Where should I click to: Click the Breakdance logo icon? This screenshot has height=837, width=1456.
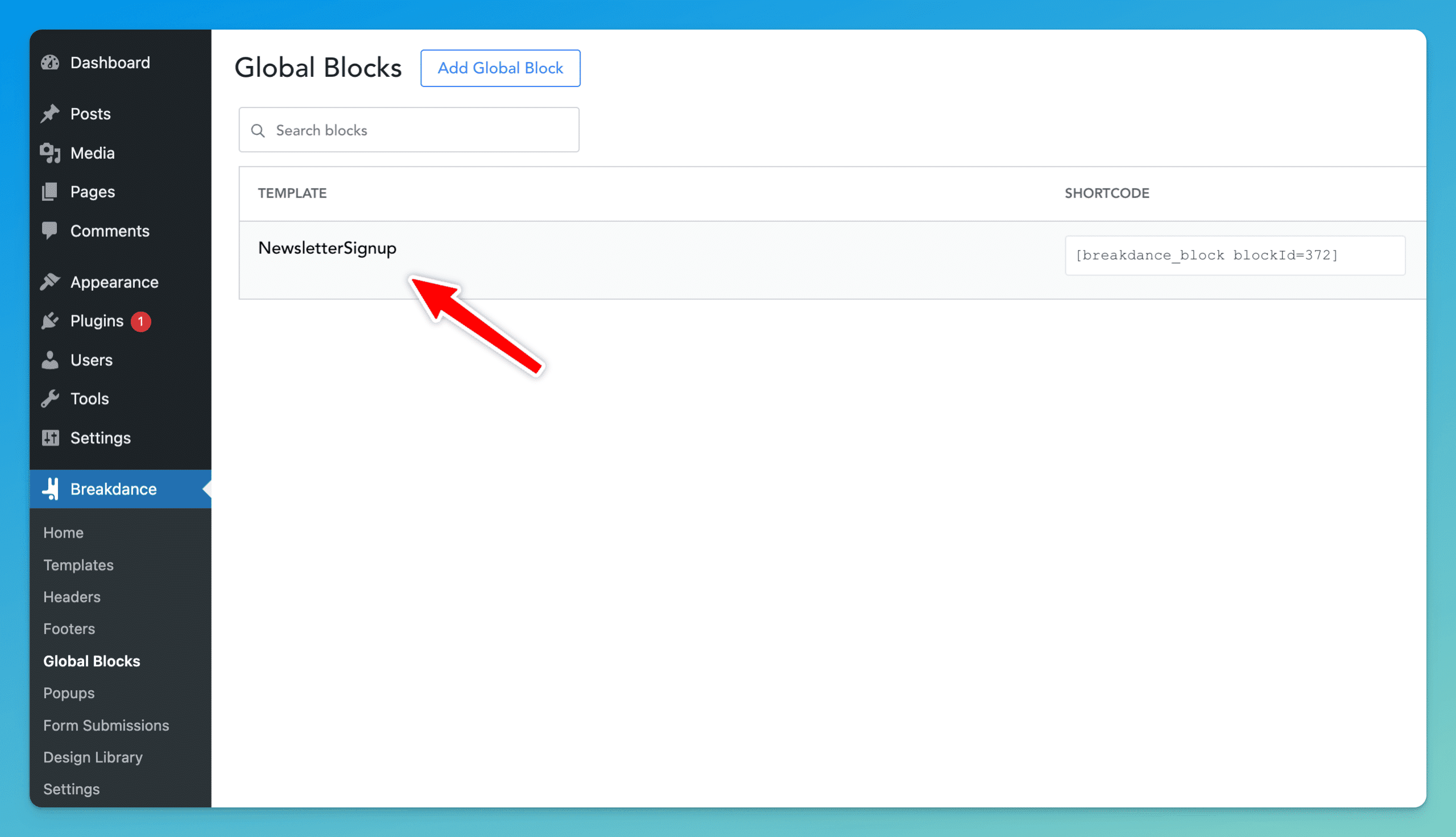coord(51,489)
